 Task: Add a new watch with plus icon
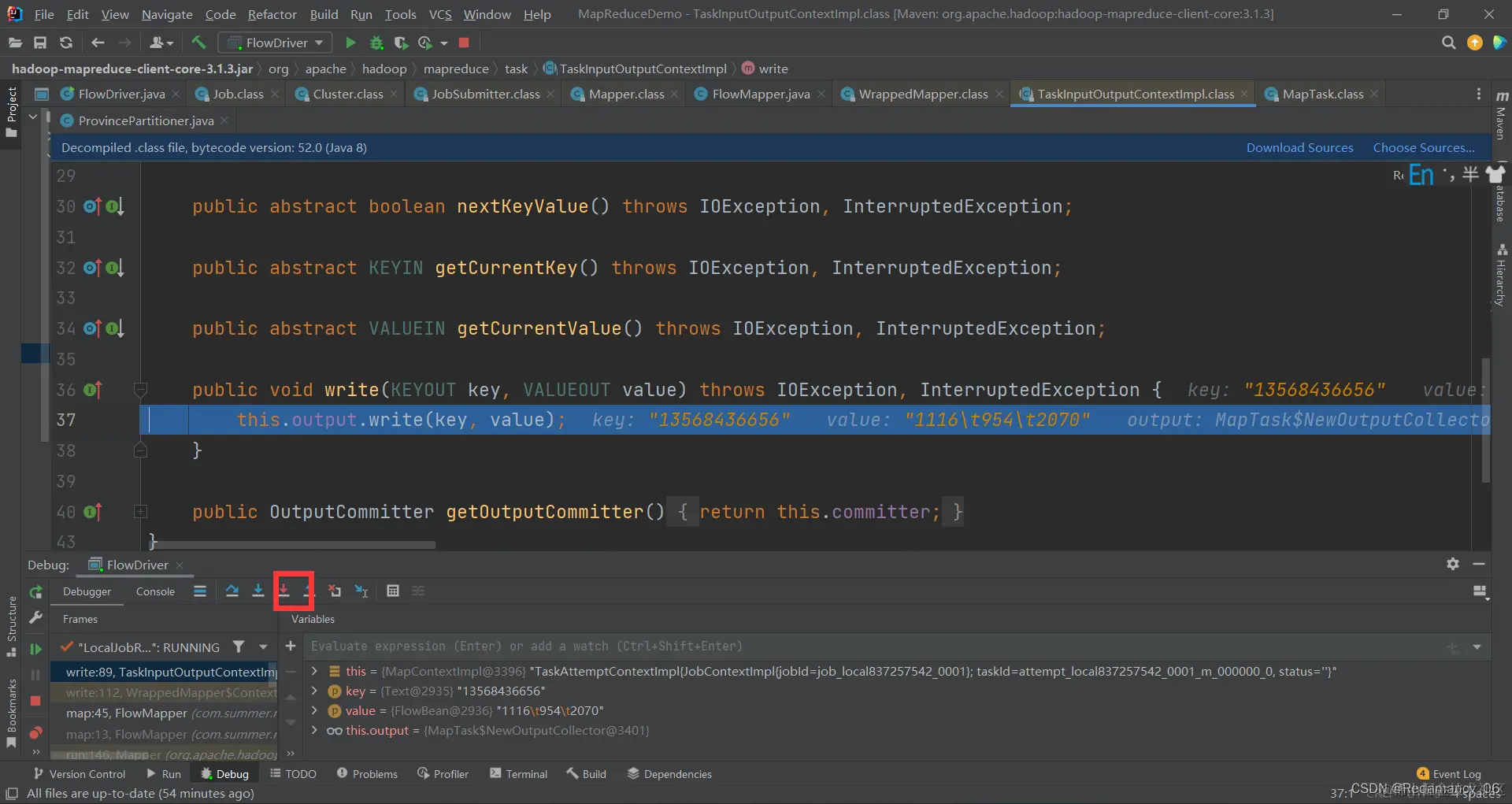(x=291, y=646)
